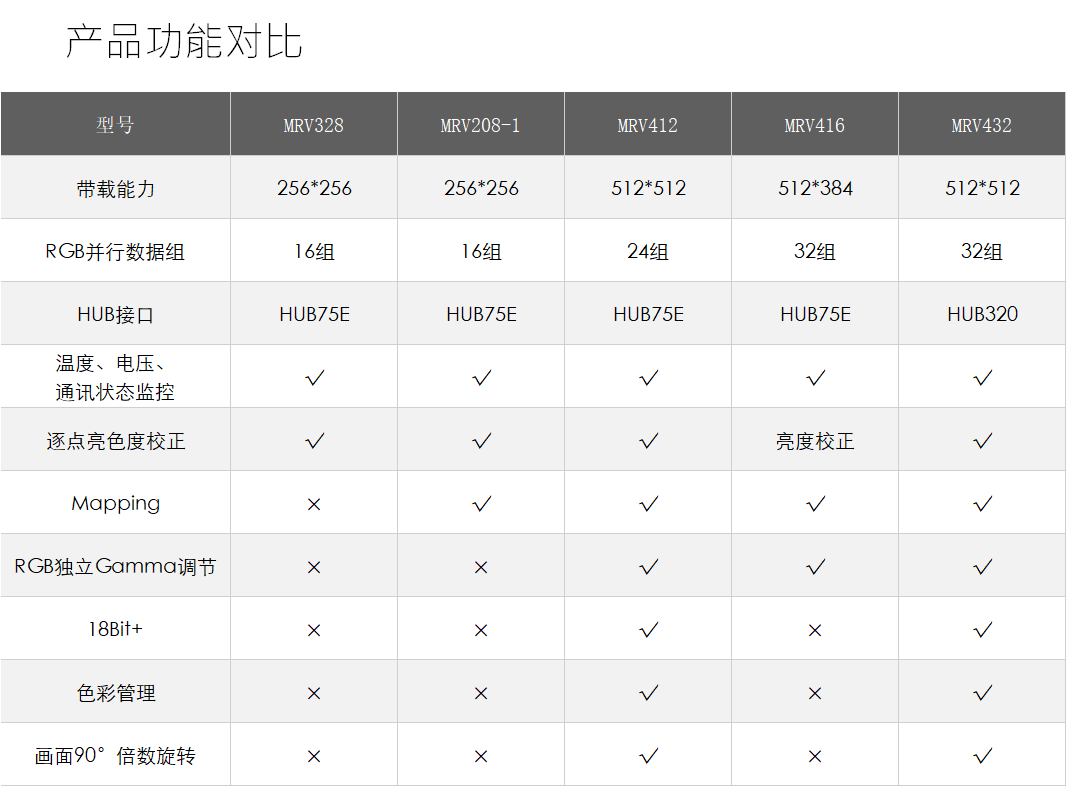1066x786 pixels.
Task: Click the 512*512 cell under MRV412
Action: tap(649, 188)
